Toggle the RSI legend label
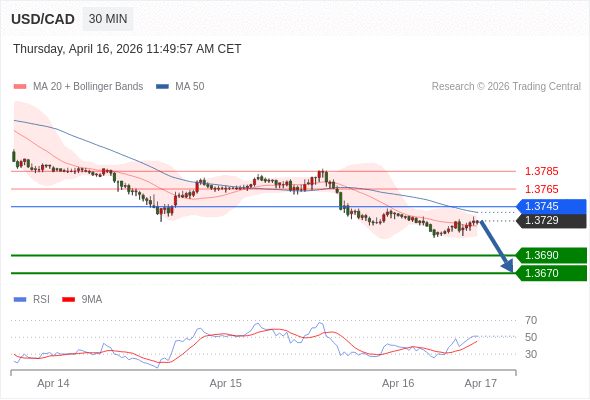Screen dimensions: 590x400 point(41,300)
